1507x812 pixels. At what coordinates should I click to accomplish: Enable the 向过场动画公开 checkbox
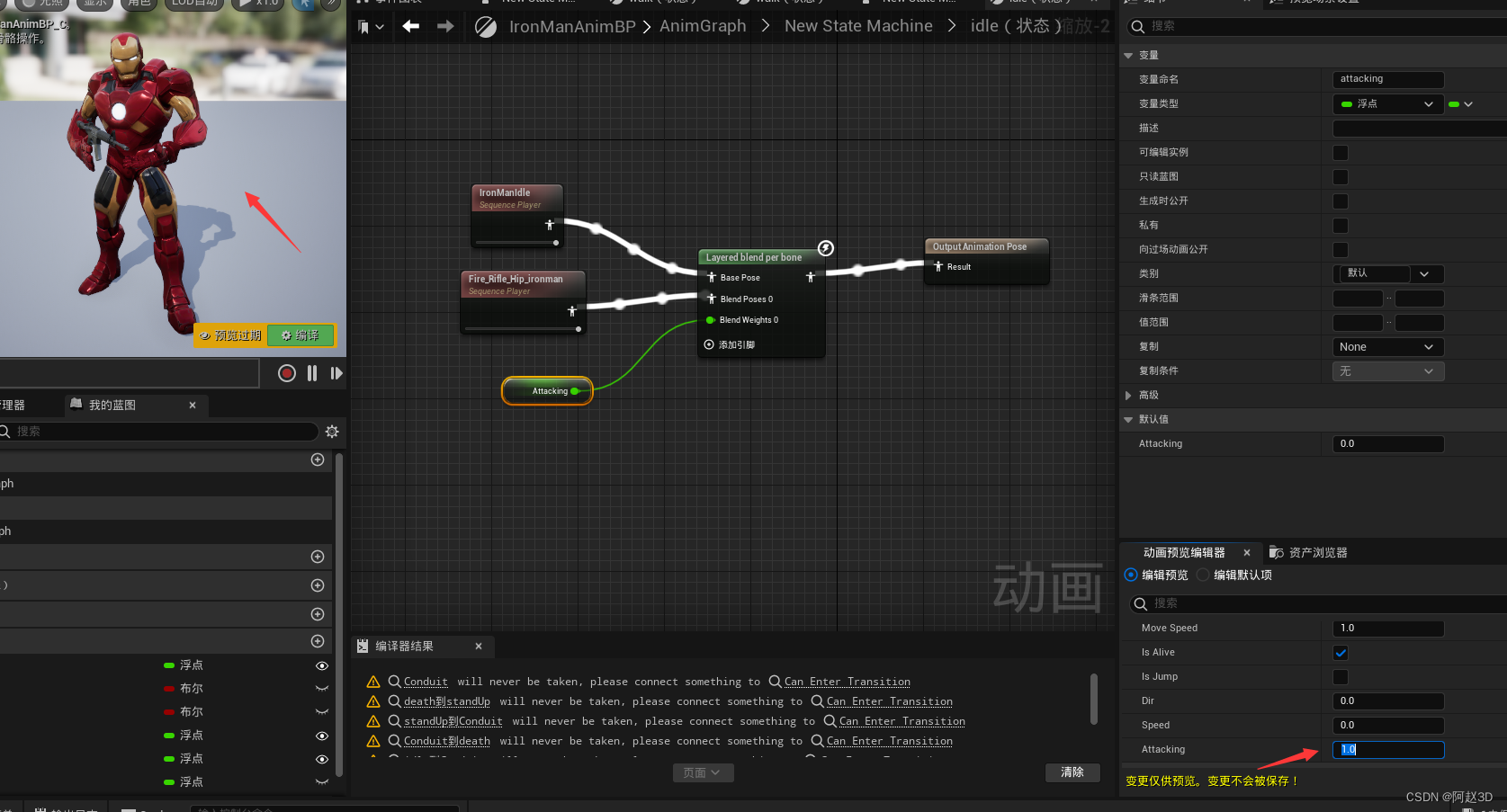tap(1341, 250)
